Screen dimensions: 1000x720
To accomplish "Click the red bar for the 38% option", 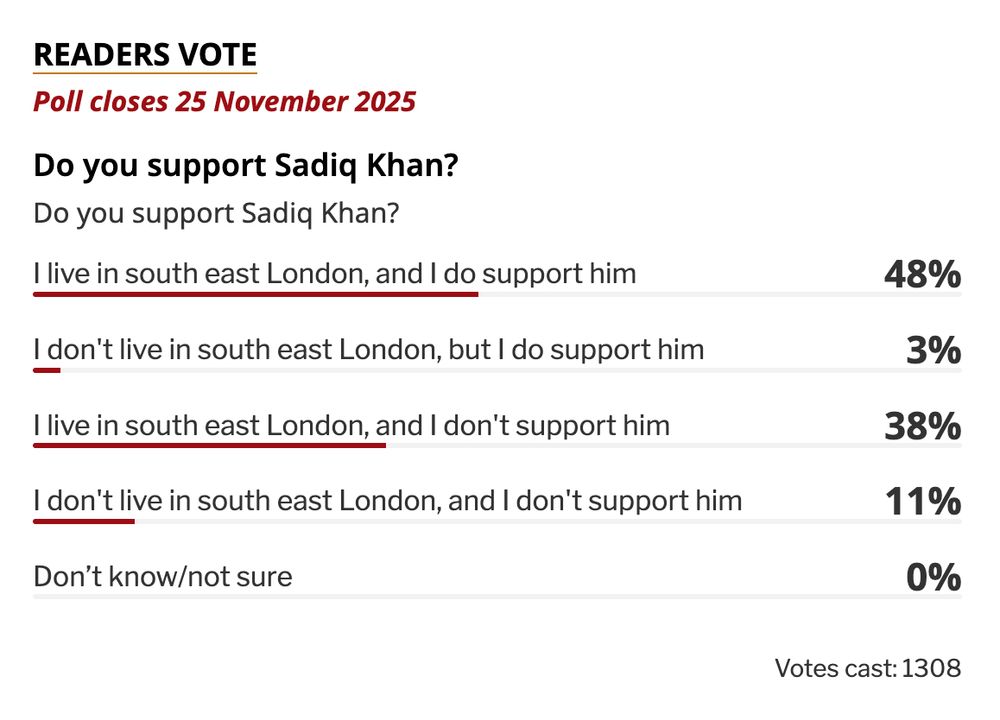I will pyautogui.click(x=209, y=446).
